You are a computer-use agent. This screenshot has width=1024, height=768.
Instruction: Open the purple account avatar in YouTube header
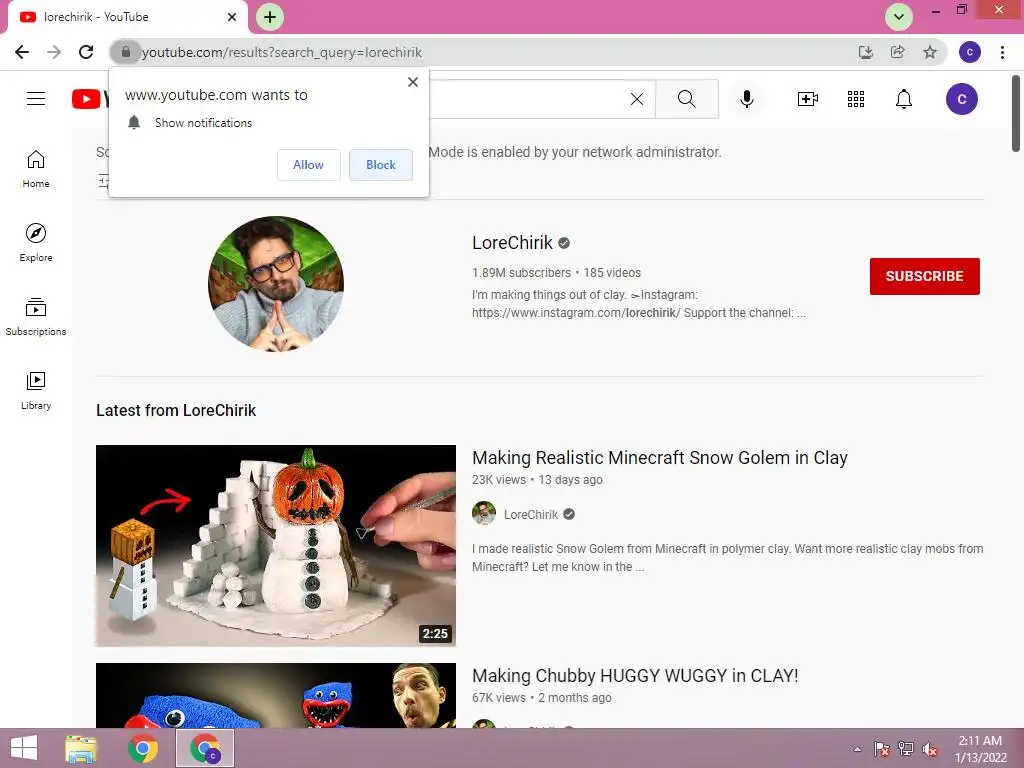click(961, 99)
